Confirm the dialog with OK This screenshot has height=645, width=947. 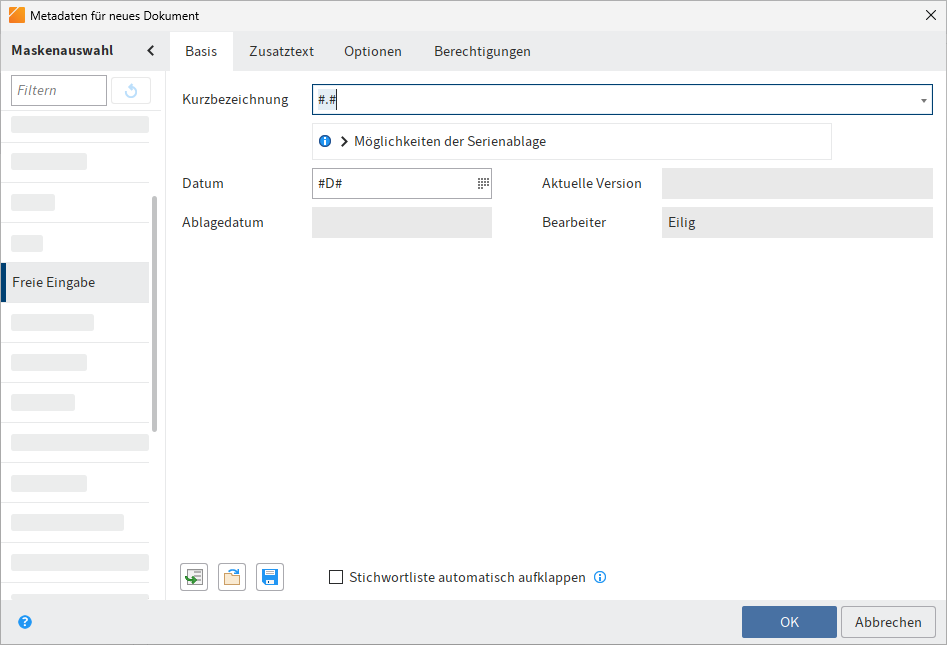point(789,621)
